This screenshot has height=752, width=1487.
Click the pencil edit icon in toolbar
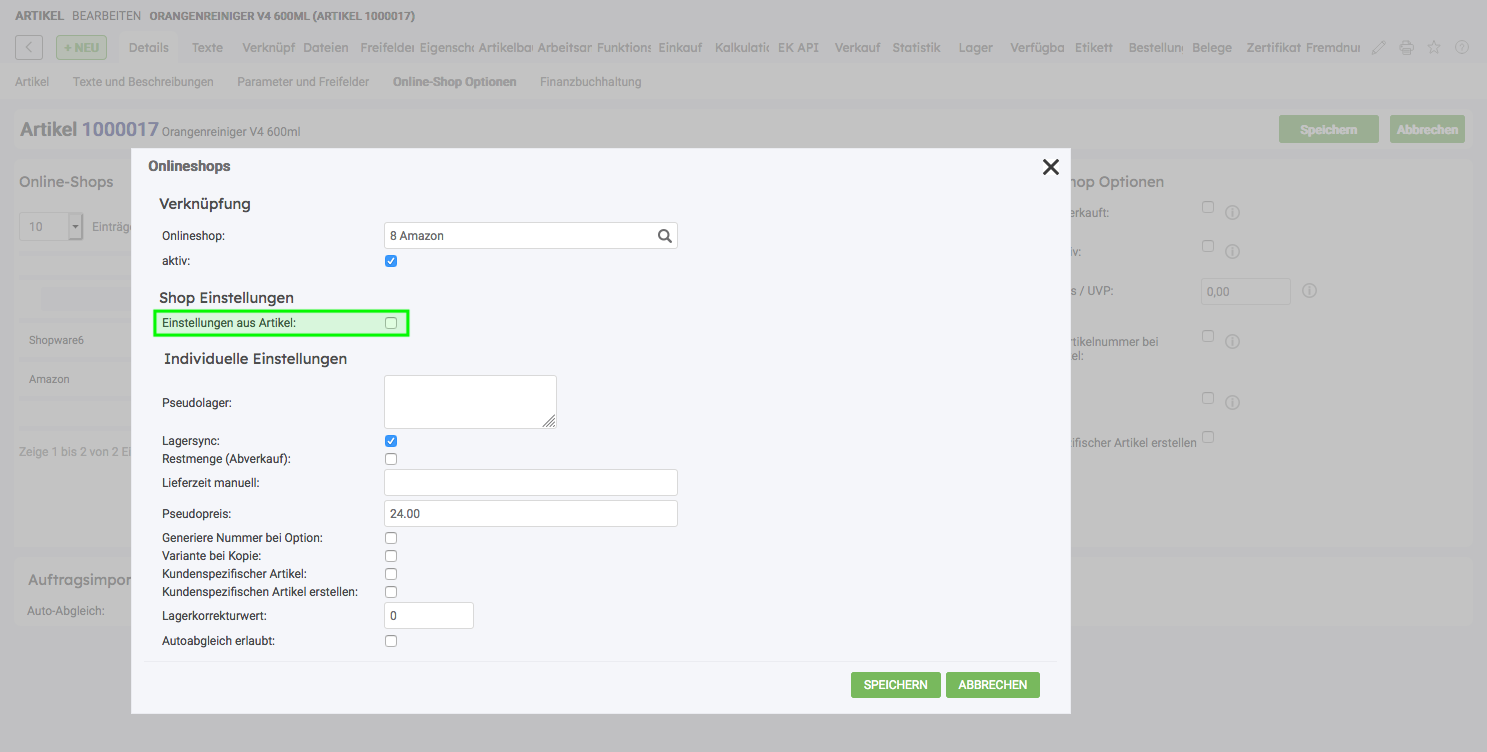(x=1379, y=48)
